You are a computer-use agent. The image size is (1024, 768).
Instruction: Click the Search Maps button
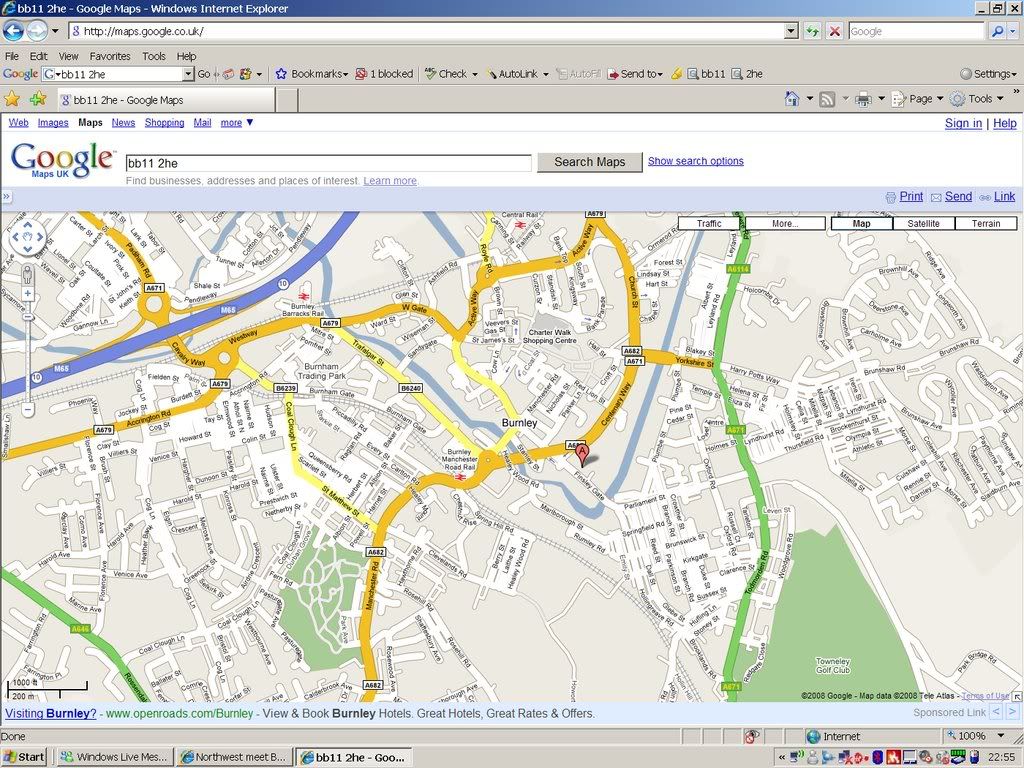tap(590, 162)
